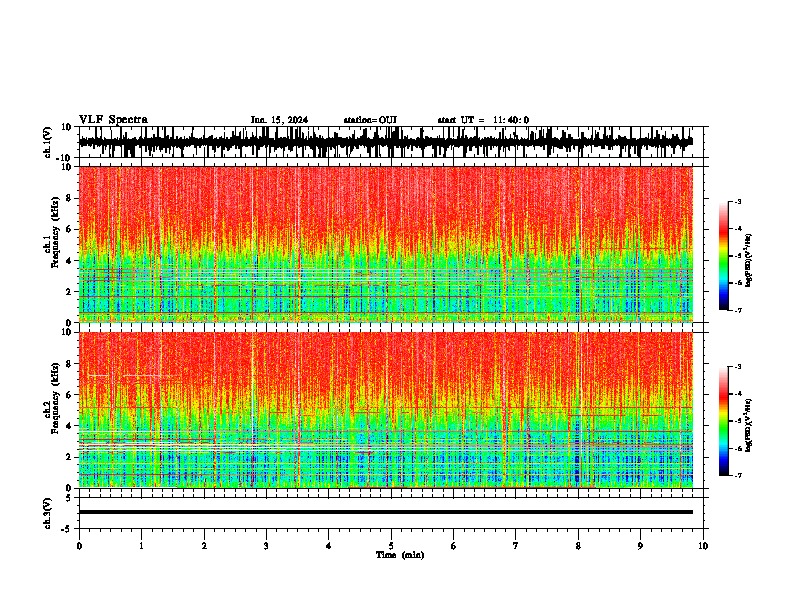792x612 pixels.
Task: Click the ch.2 spectrogram color scale bar
Action: click(724, 421)
